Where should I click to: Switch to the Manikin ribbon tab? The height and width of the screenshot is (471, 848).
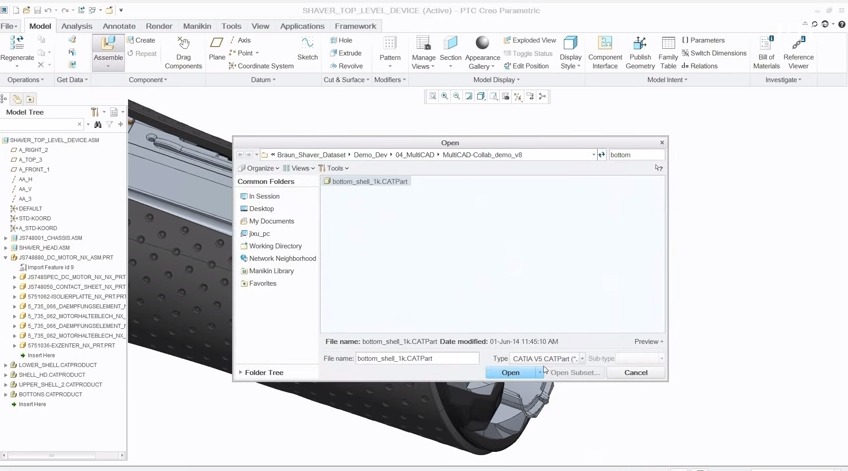[197, 26]
